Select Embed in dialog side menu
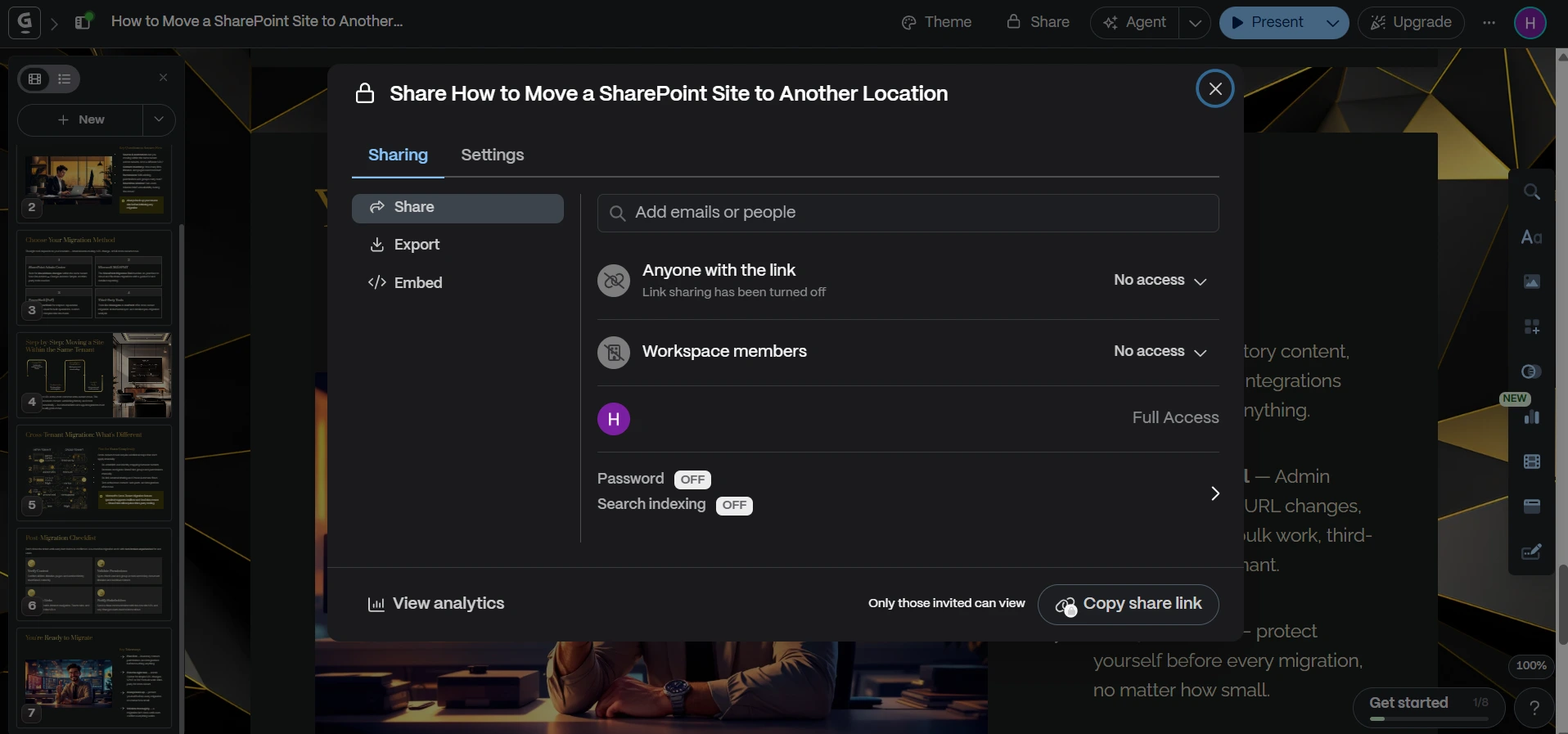This screenshot has width=1568, height=734. click(x=457, y=283)
